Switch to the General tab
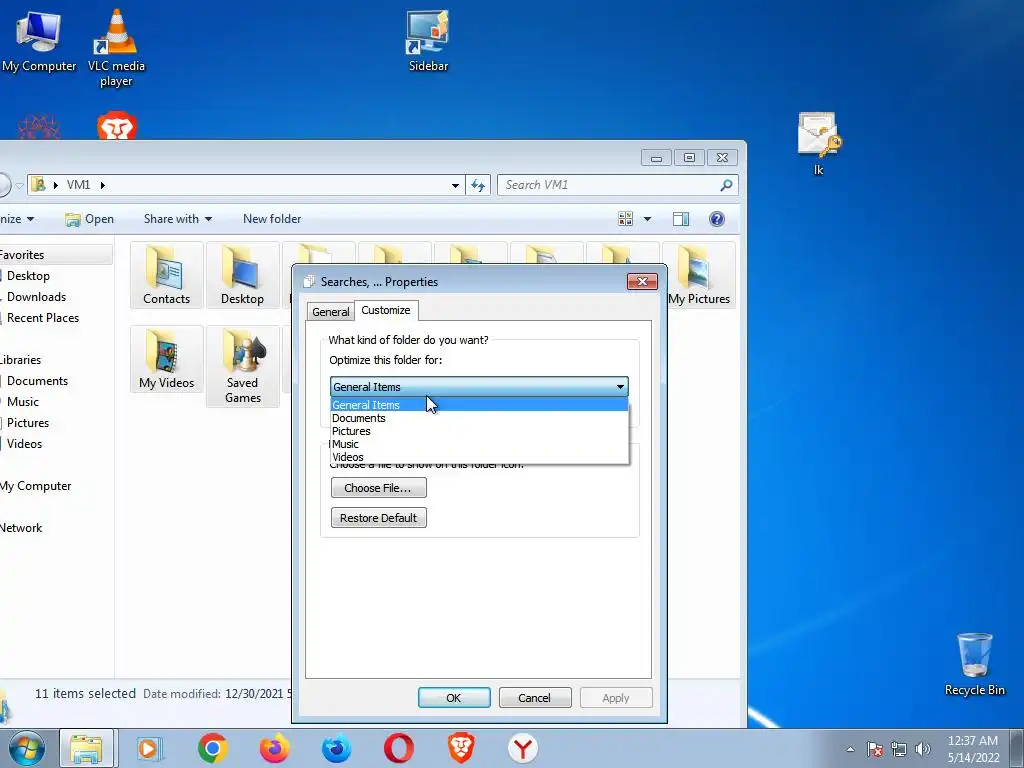 (x=330, y=312)
